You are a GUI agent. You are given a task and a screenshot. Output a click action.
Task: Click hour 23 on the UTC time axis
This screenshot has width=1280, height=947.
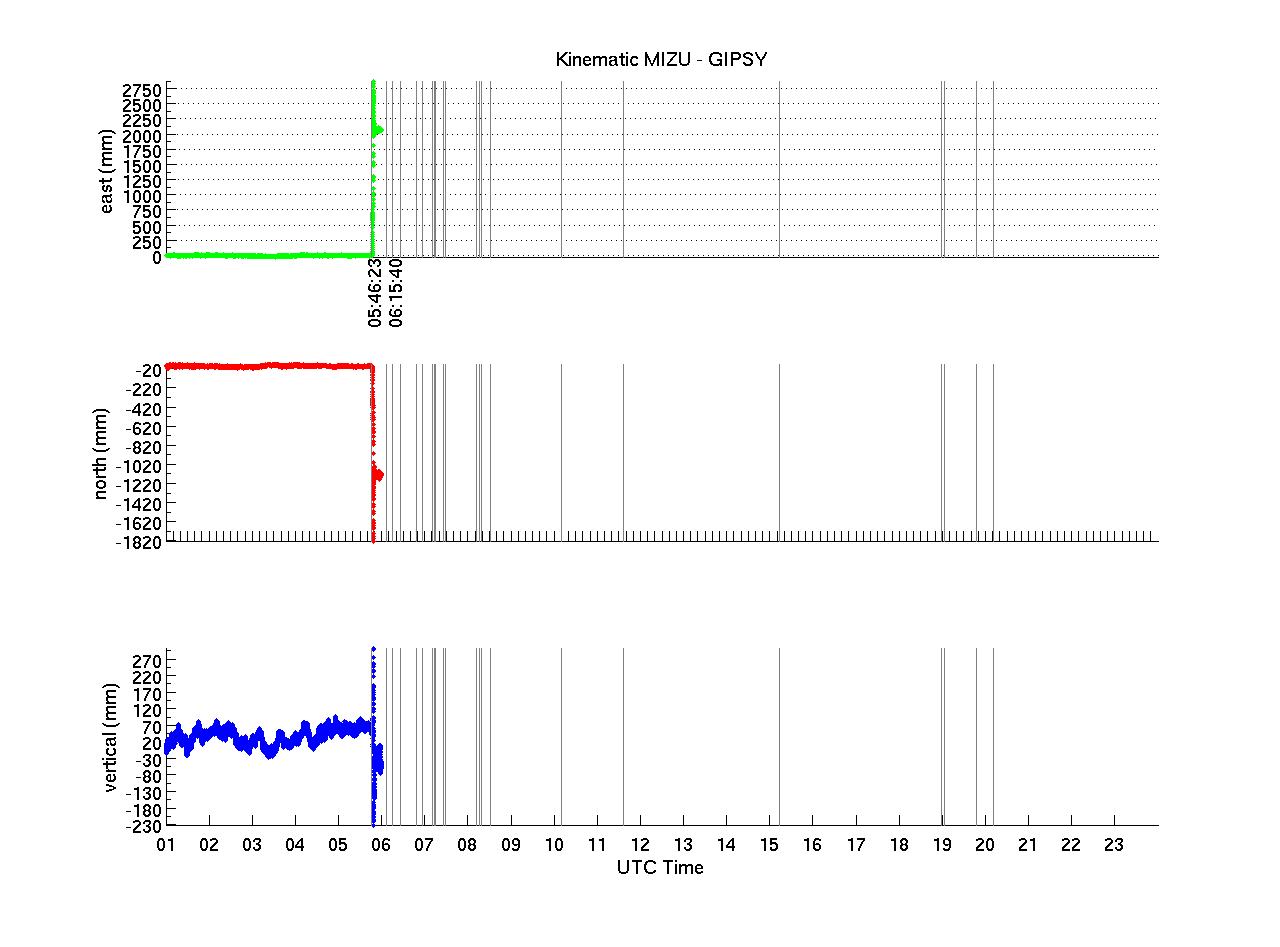click(x=1114, y=845)
